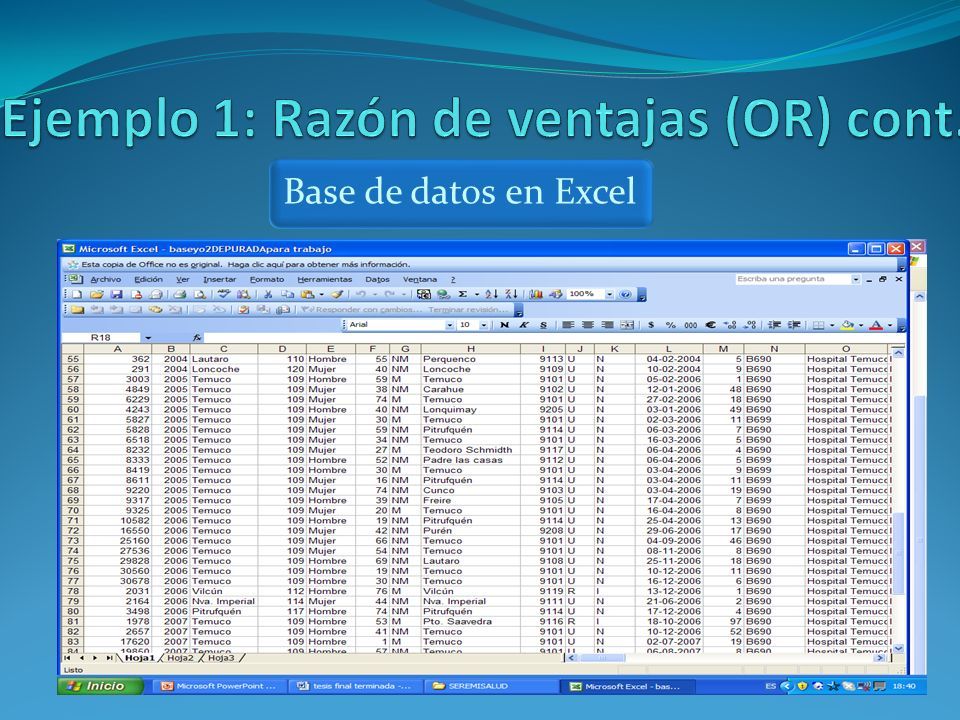The image size is (960, 720).
Task: Open a file with the Open folder icon
Action: point(96,294)
